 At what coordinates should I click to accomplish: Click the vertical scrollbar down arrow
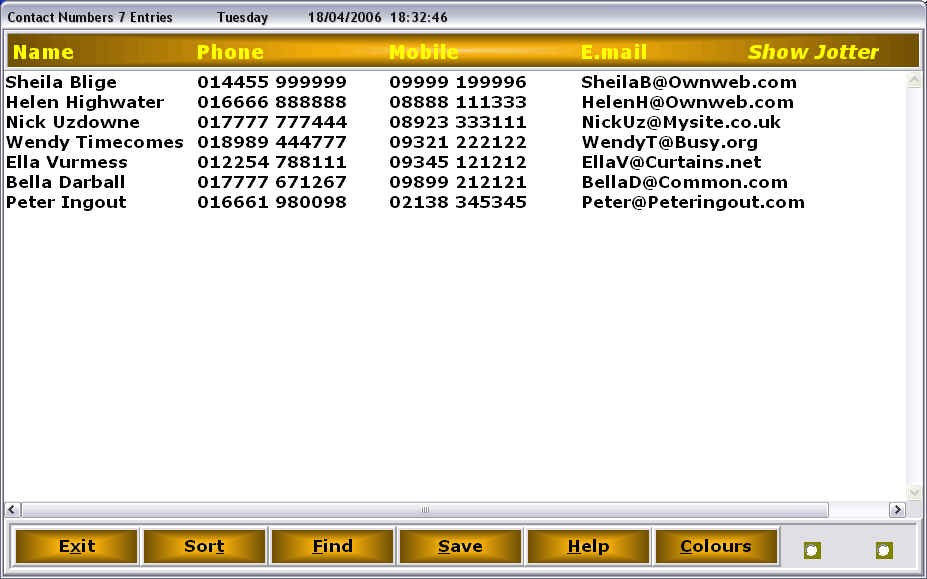coord(914,492)
